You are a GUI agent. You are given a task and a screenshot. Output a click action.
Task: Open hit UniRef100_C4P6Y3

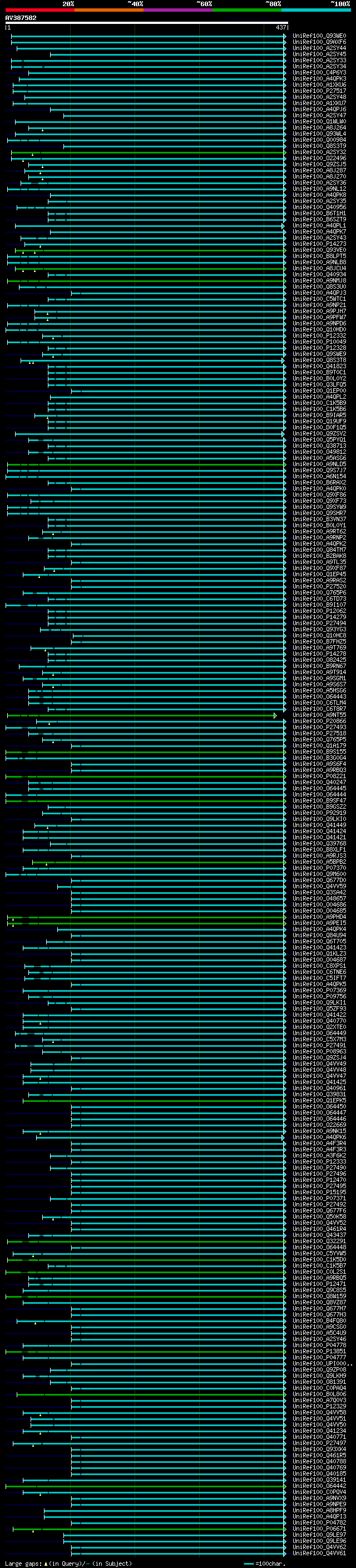(x=319, y=72)
